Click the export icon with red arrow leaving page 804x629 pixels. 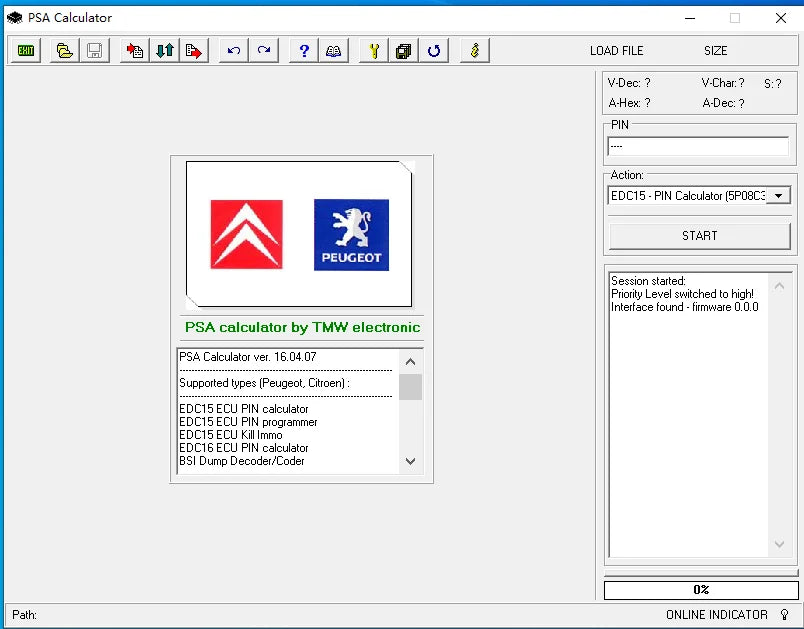pos(194,51)
